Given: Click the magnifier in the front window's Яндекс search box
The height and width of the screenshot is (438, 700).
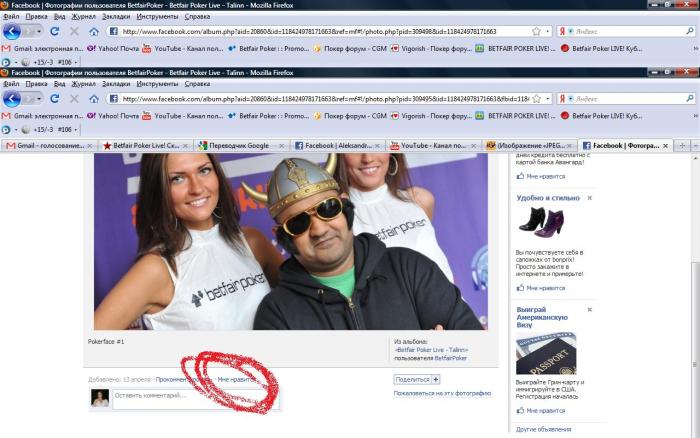Looking at the screenshot, I should (690, 99).
